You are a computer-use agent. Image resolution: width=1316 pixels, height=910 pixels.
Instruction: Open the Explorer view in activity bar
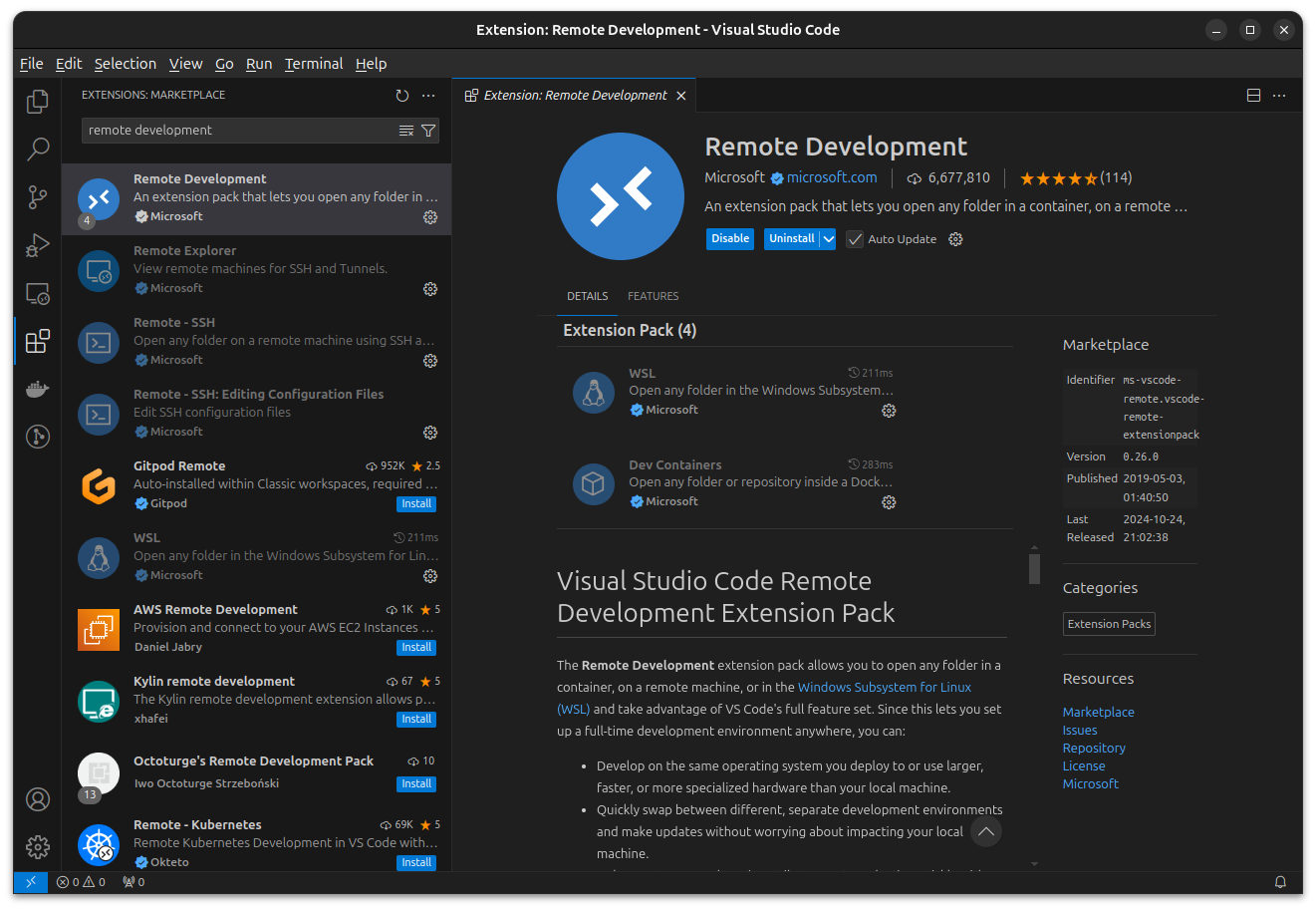coord(38,102)
